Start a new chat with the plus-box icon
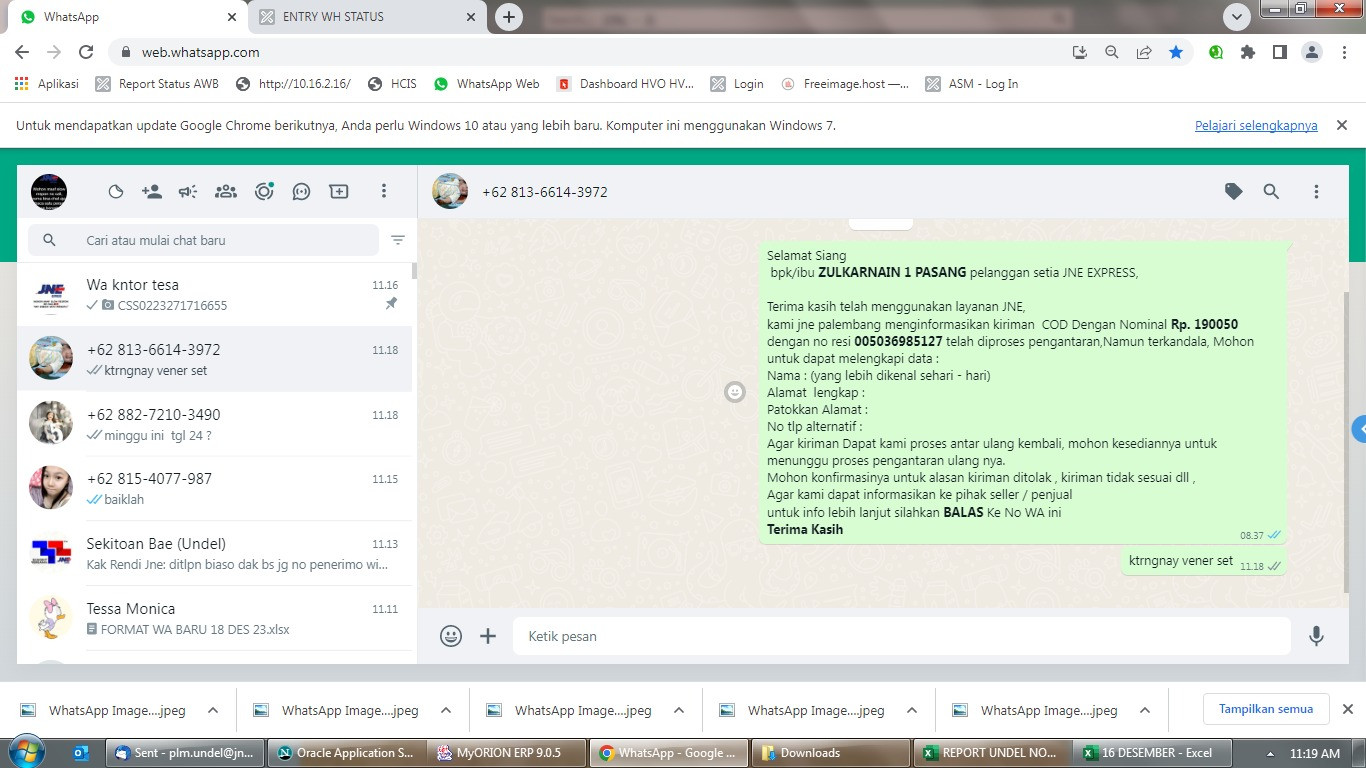The height and width of the screenshot is (768, 1366). (339, 192)
